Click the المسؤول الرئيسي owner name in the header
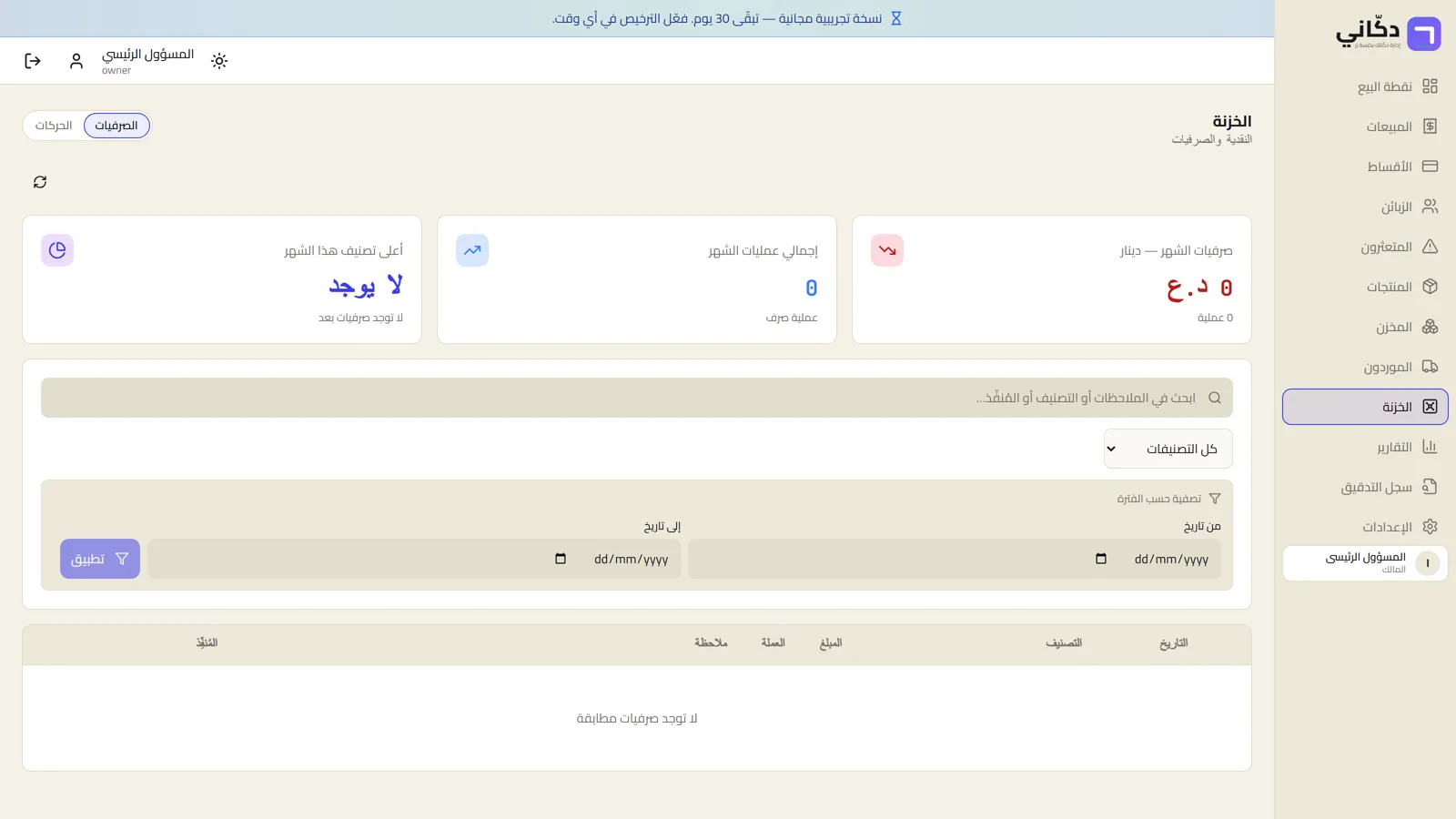The image size is (1456, 819). click(x=148, y=55)
